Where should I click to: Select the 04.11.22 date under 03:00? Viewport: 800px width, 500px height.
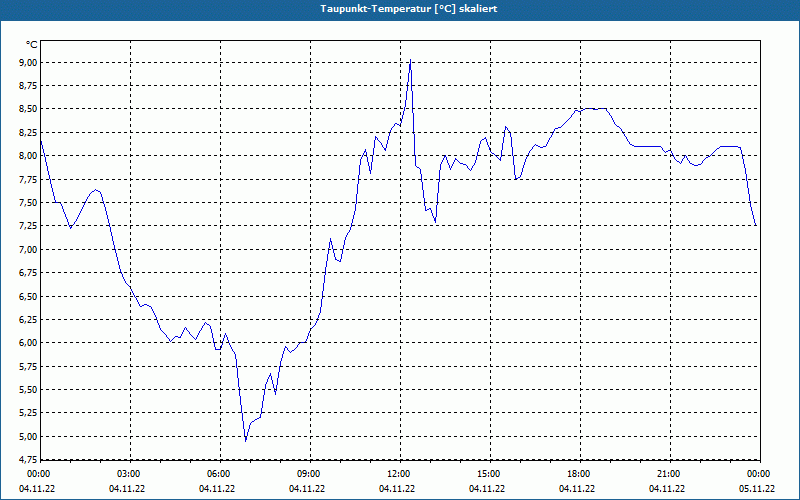click(127, 488)
